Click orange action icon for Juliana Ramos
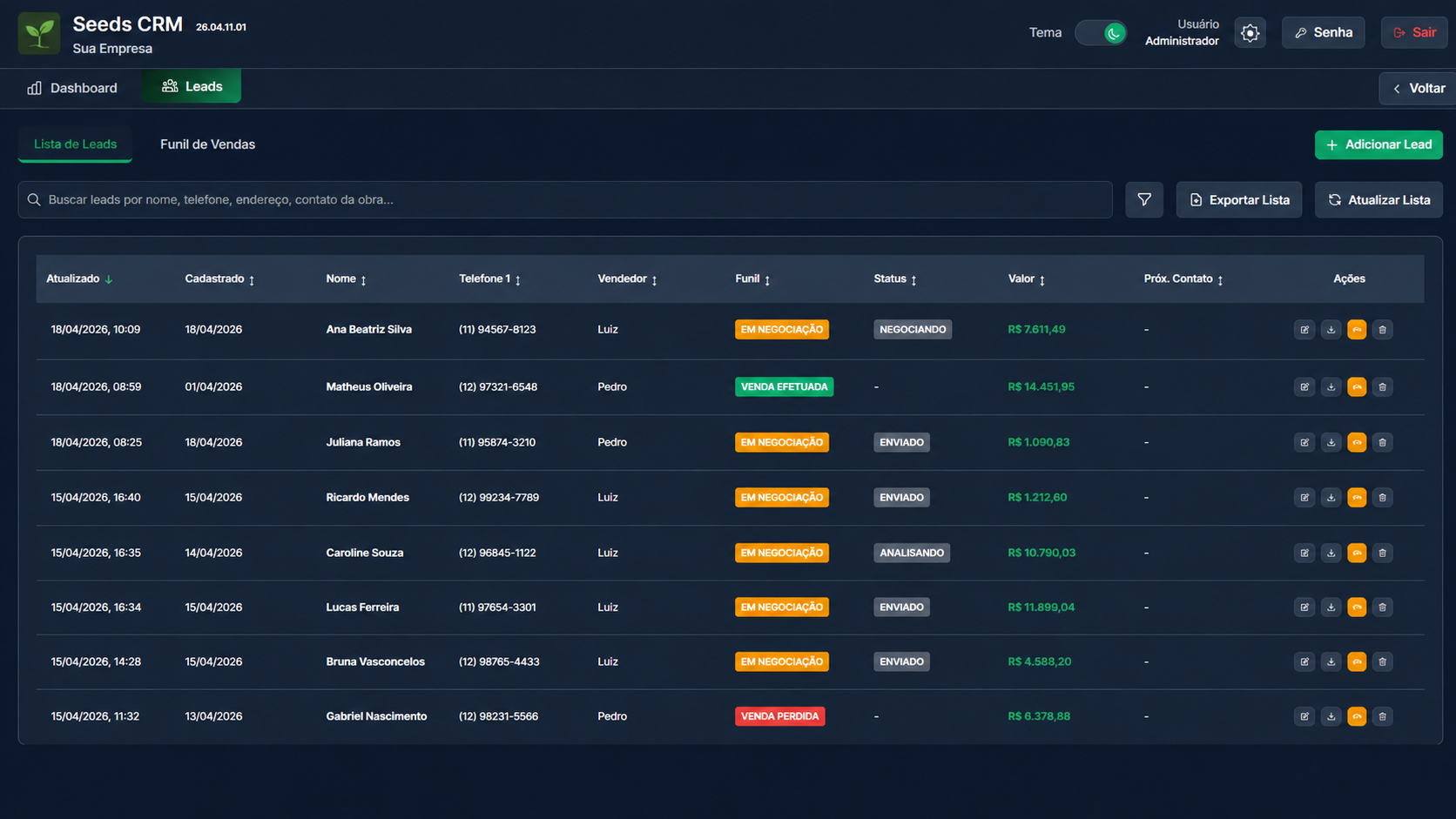 click(x=1357, y=442)
